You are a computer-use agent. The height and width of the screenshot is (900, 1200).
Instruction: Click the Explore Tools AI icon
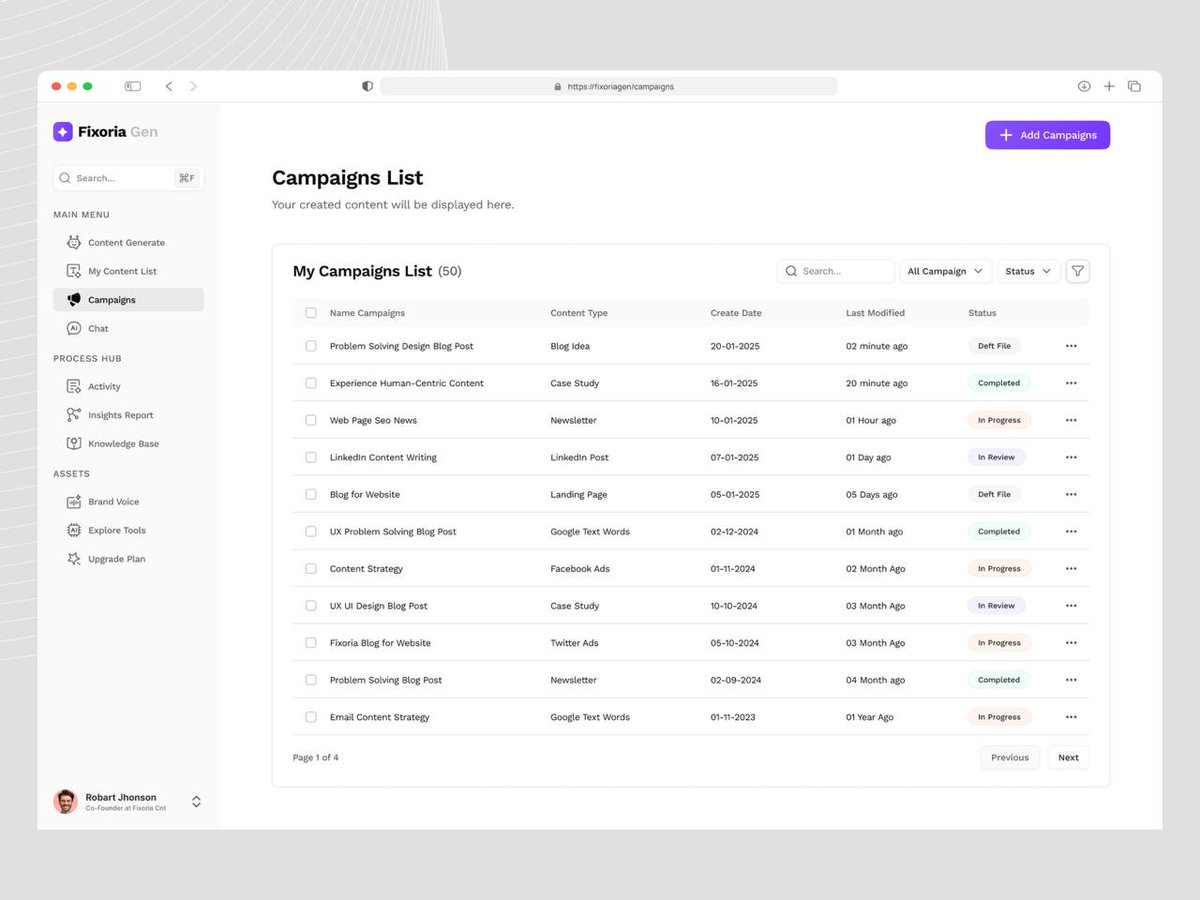[73, 530]
